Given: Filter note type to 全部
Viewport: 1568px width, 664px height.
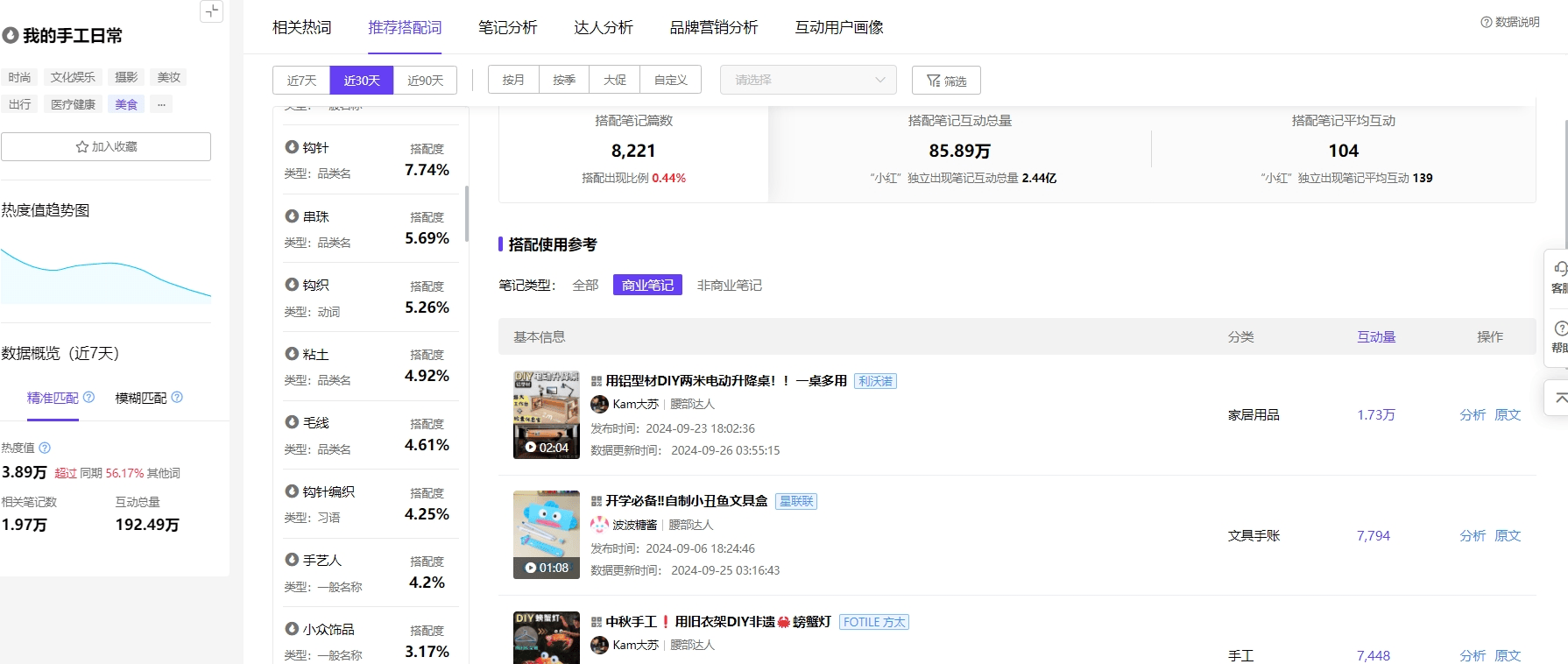Looking at the screenshot, I should 585,286.
